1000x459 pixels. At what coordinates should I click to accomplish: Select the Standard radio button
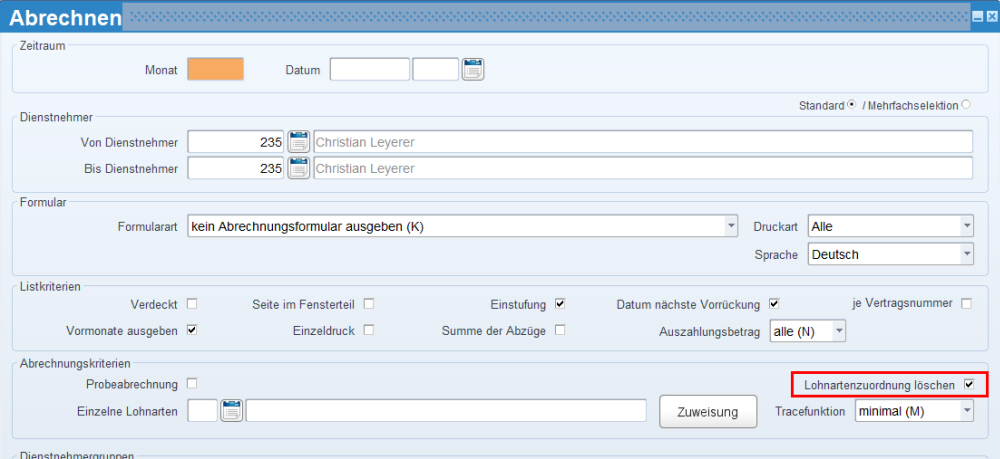(851, 105)
